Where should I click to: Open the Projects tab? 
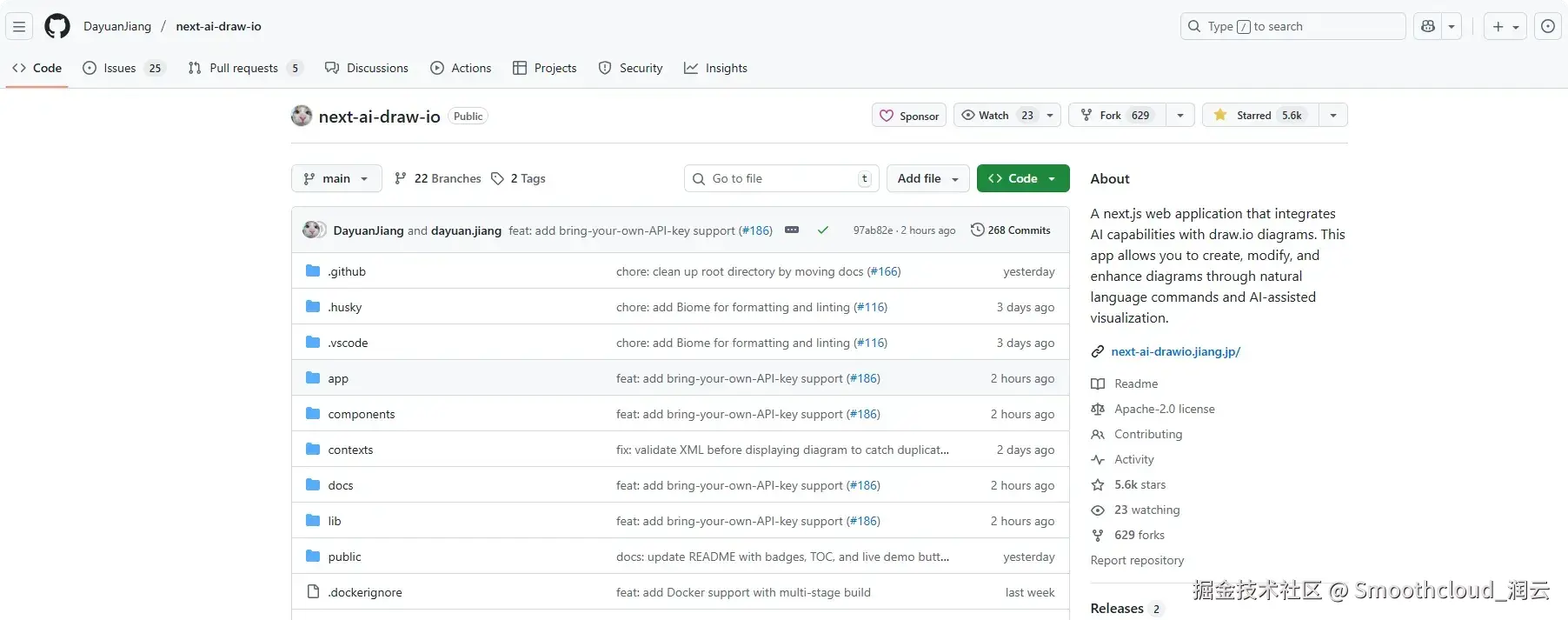point(545,68)
